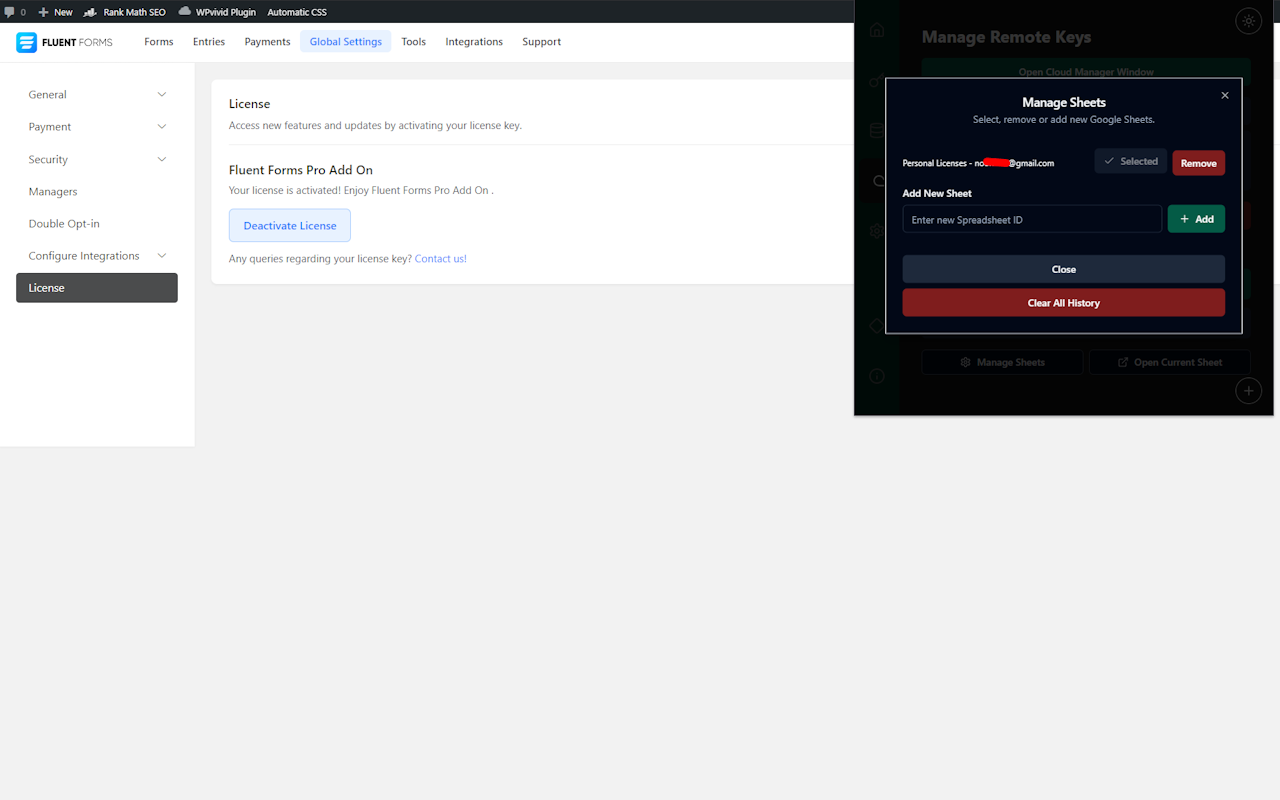
Task: Go to the Forms tab
Action: point(159,42)
